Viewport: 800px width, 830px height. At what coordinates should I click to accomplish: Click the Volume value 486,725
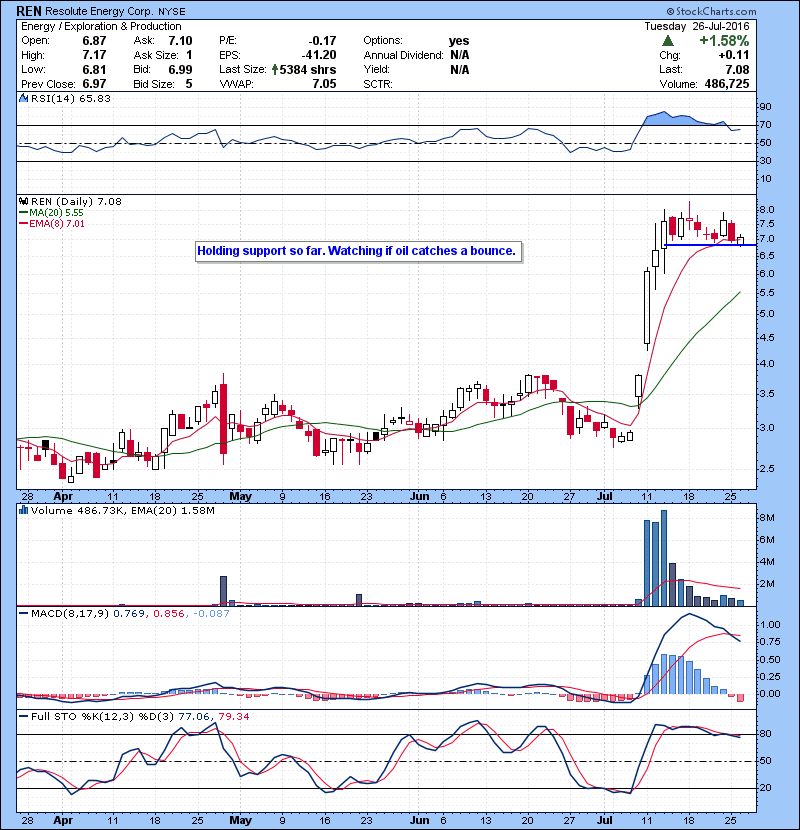(x=727, y=84)
